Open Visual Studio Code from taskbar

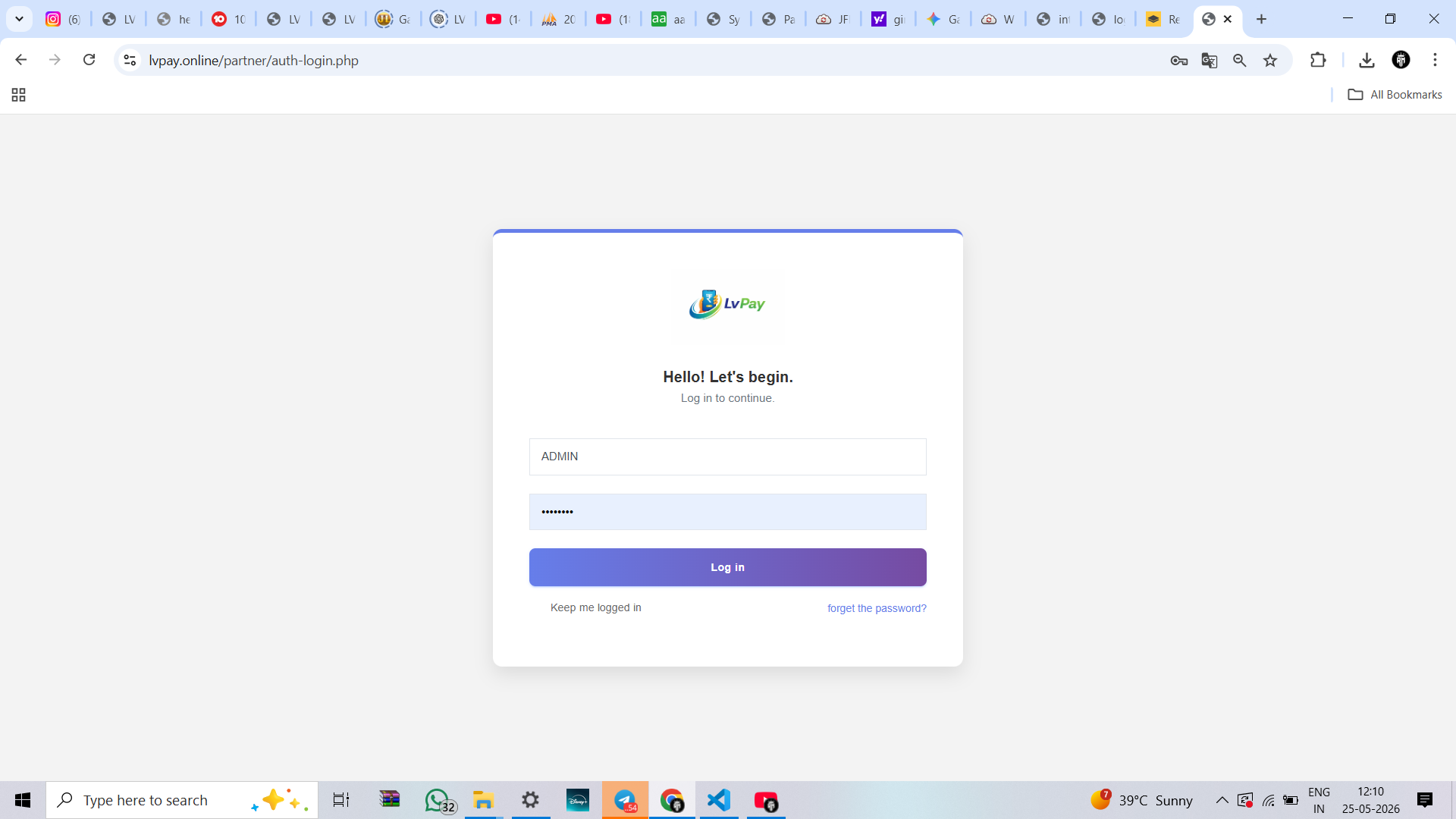[719, 800]
